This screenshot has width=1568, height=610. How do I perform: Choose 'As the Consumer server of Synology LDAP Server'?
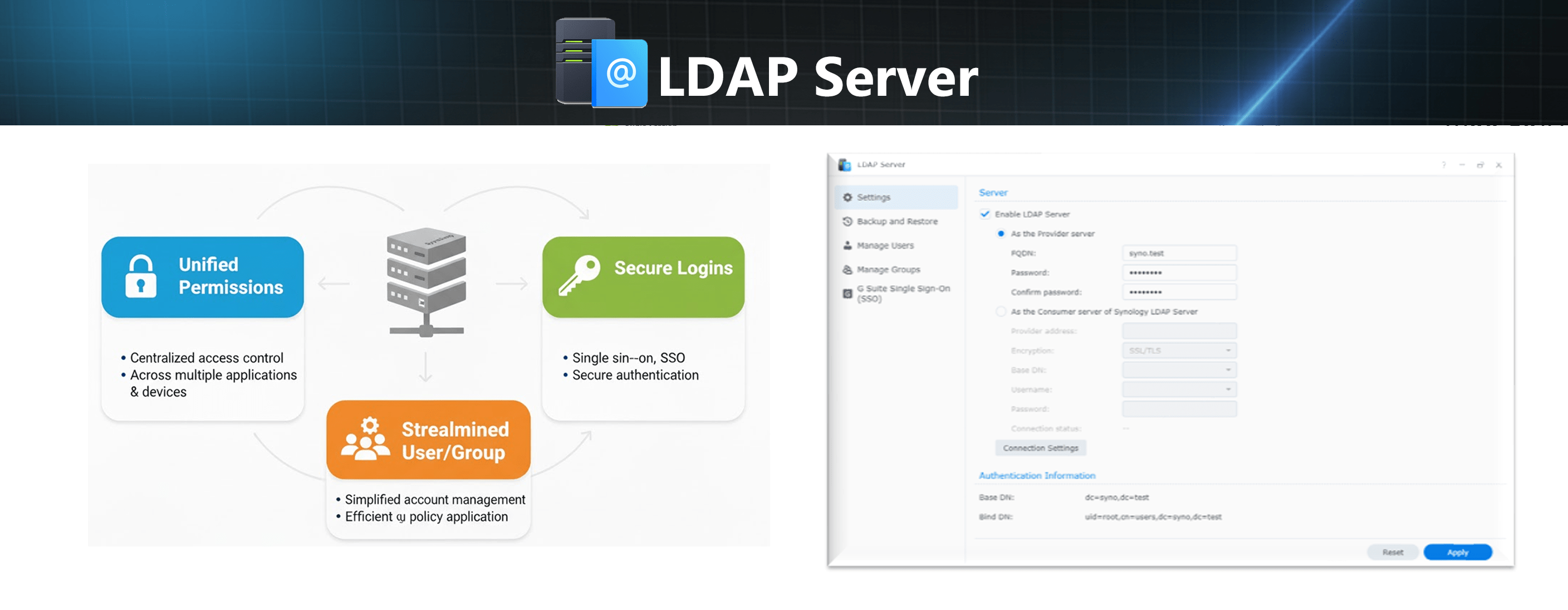(x=1001, y=311)
